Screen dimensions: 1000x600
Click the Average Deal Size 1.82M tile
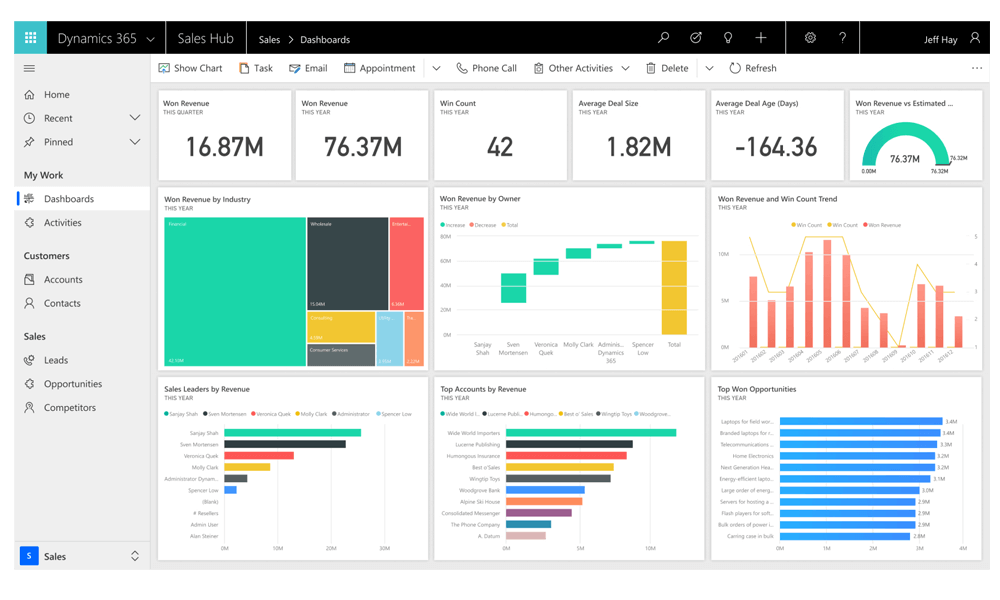639,135
